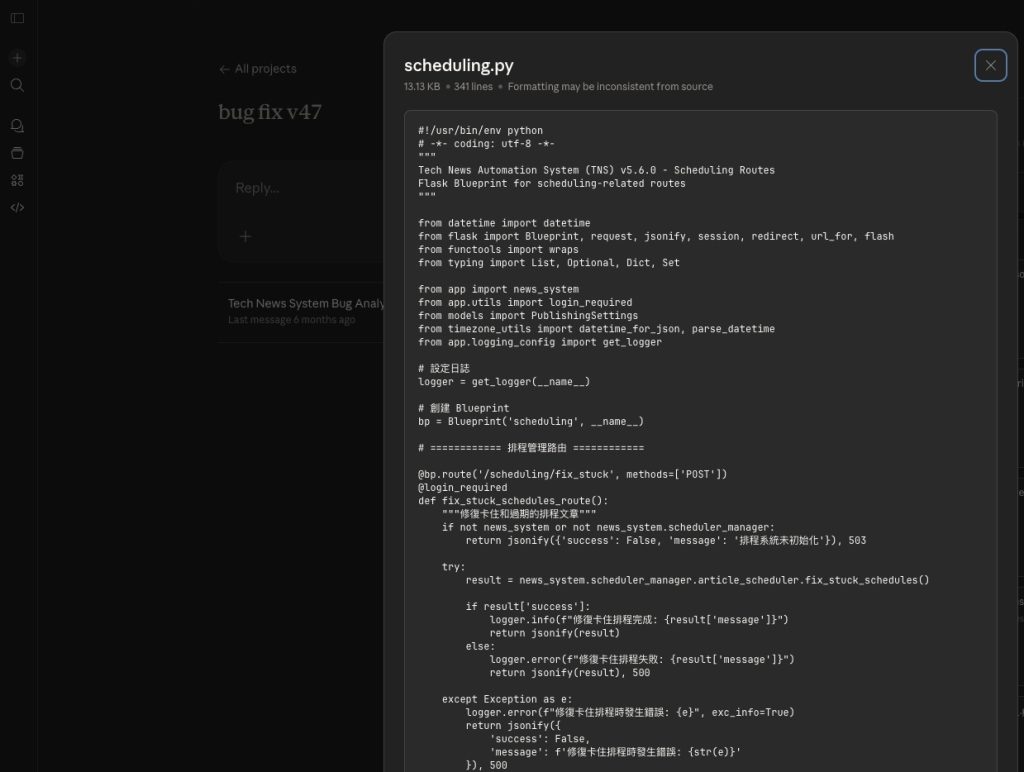Start a new chat with the plus icon
Image resolution: width=1024 pixels, height=772 pixels.
(x=16, y=58)
